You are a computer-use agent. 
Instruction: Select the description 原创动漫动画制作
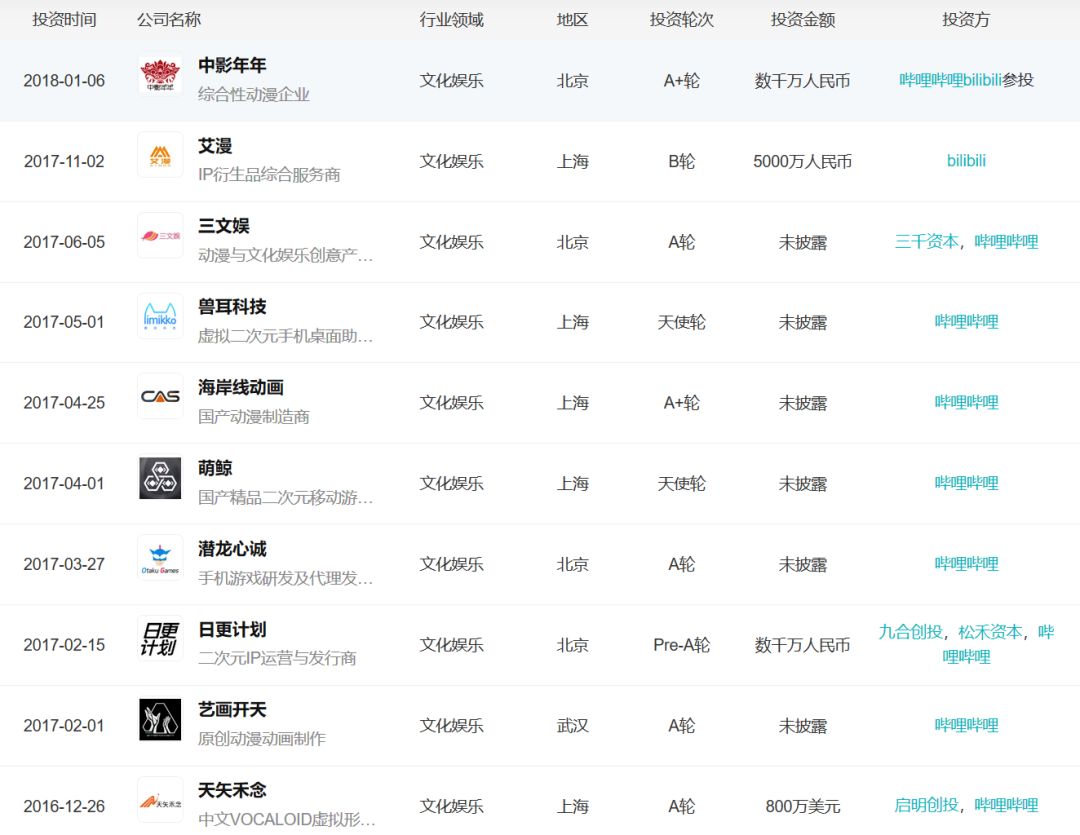[x=262, y=739]
